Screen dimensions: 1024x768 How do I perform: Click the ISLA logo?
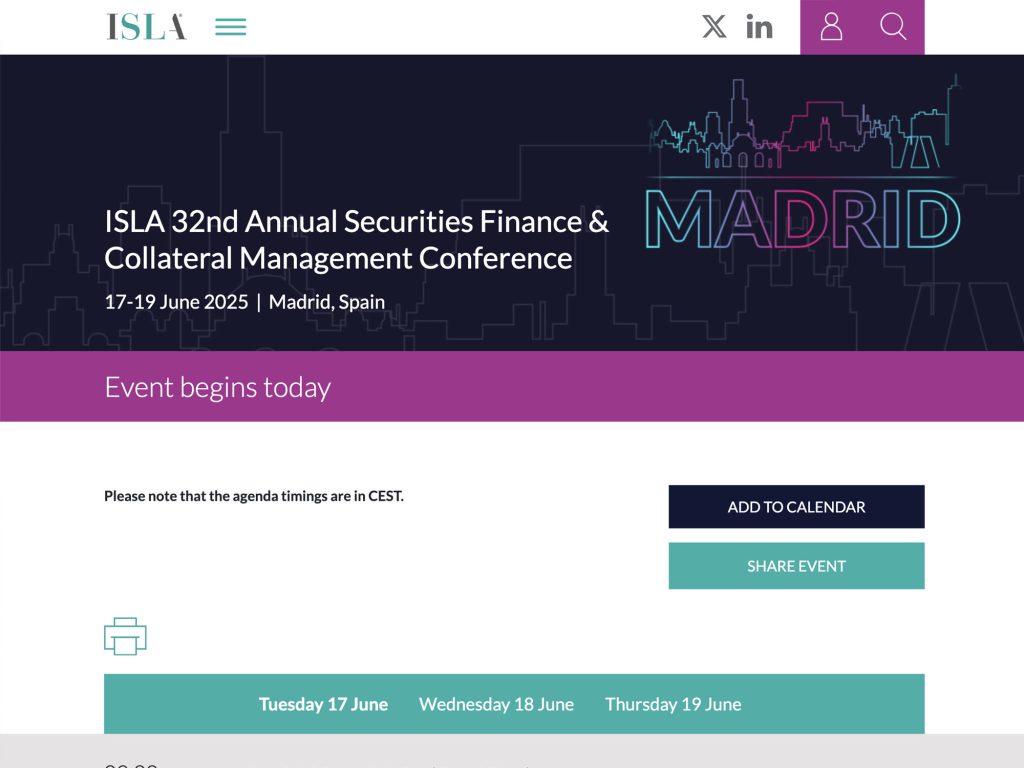[145, 26]
